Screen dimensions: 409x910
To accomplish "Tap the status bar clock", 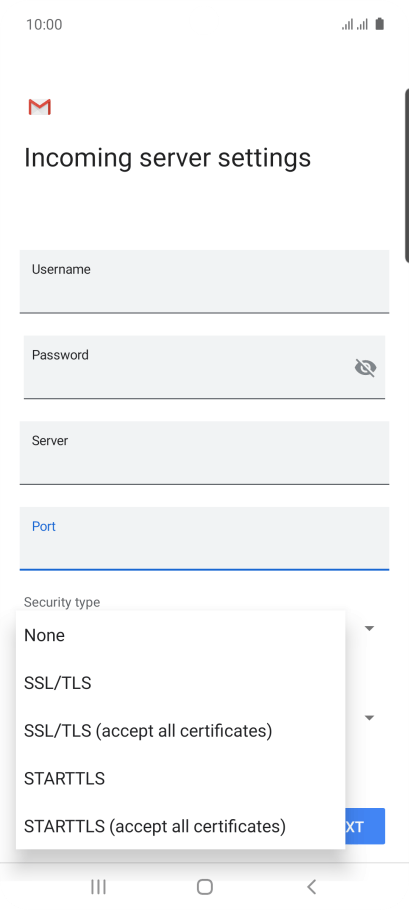I will pos(44,24).
